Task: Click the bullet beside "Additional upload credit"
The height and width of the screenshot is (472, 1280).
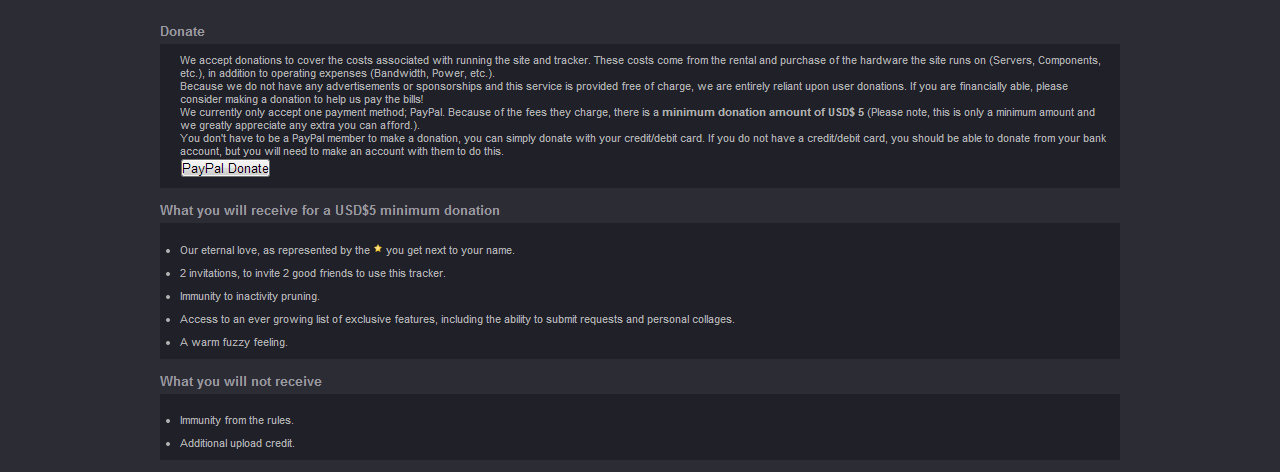Action: 168,444
